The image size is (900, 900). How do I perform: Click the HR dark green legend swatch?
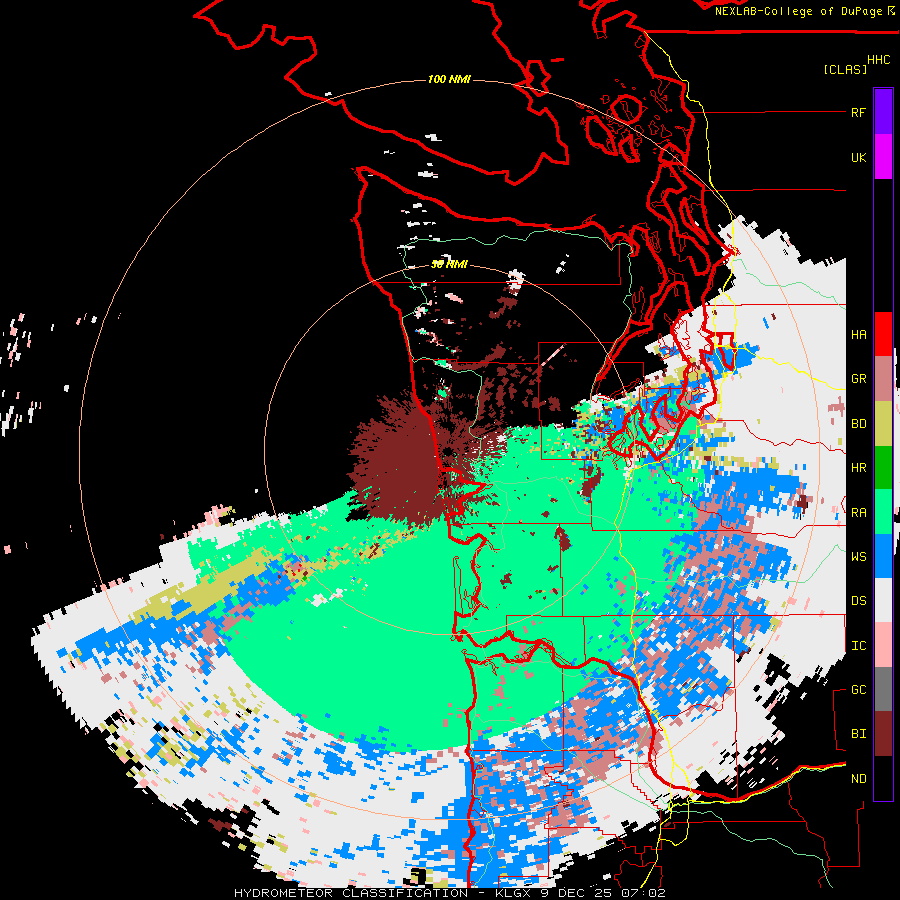pyautogui.click(x=883, y=468)
